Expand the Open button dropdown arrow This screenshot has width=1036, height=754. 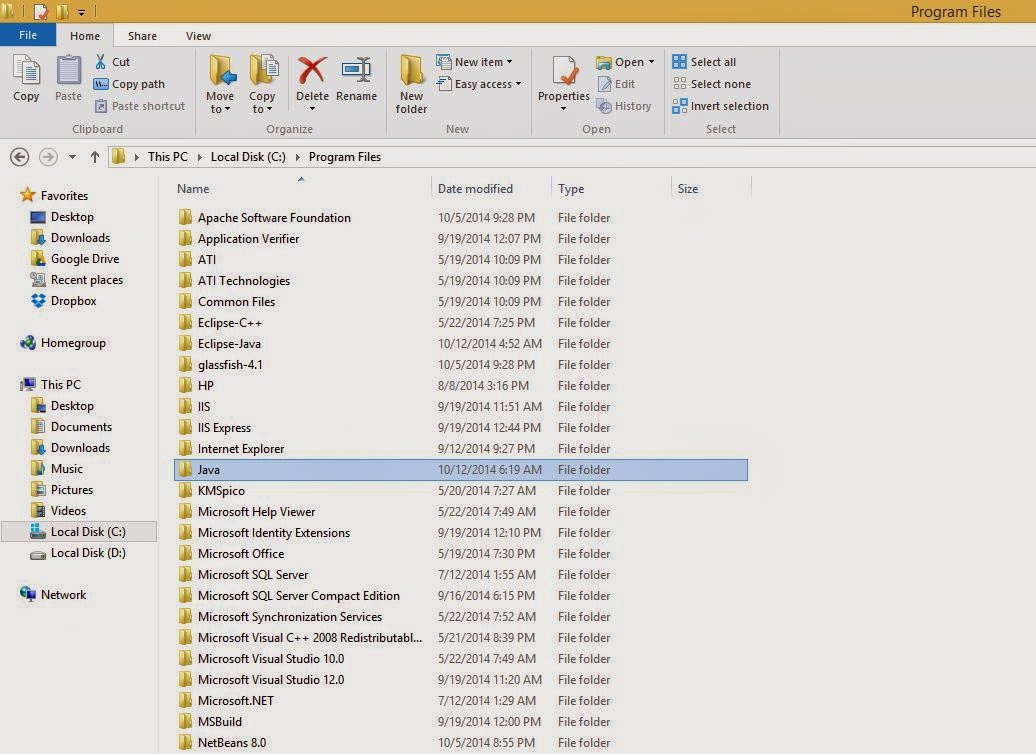pos(651,61)
